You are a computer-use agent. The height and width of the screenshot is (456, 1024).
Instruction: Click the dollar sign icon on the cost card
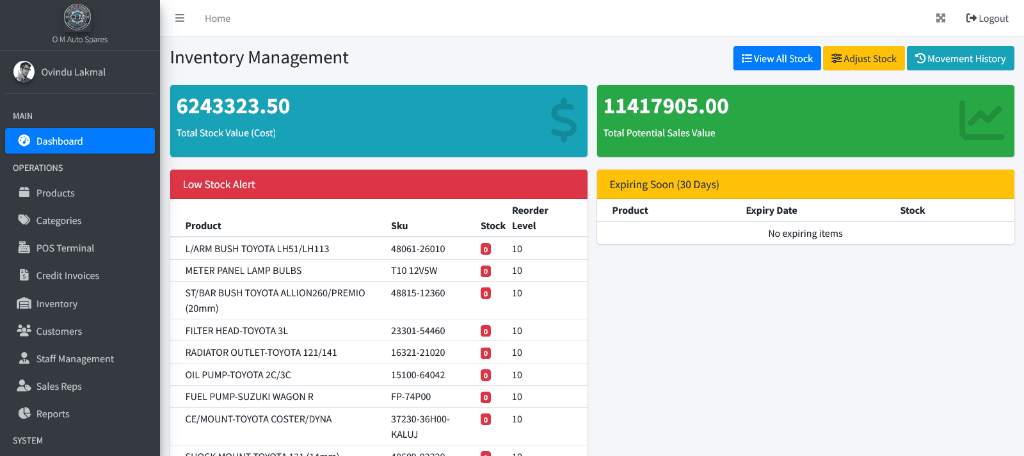(x=563, y=120)
